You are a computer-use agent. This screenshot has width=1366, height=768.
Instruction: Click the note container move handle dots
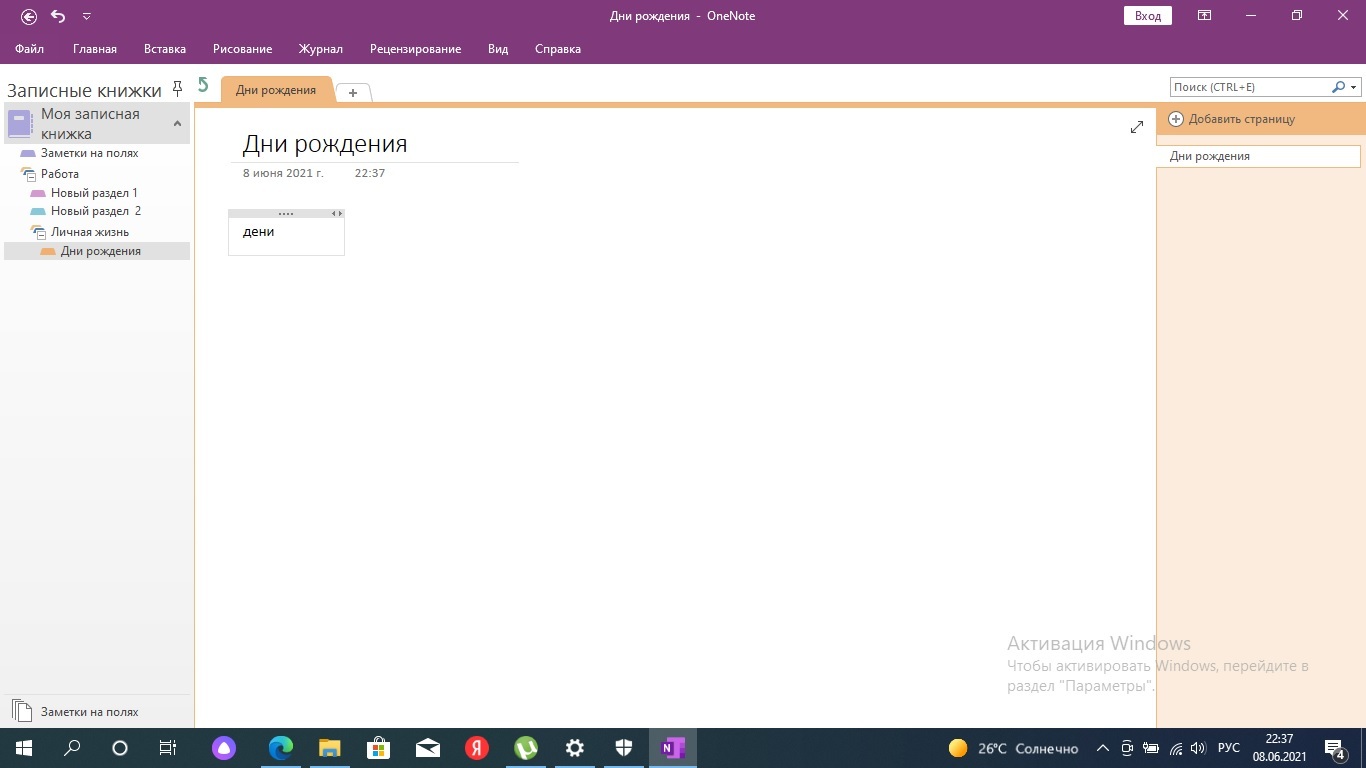coord(286,214)
